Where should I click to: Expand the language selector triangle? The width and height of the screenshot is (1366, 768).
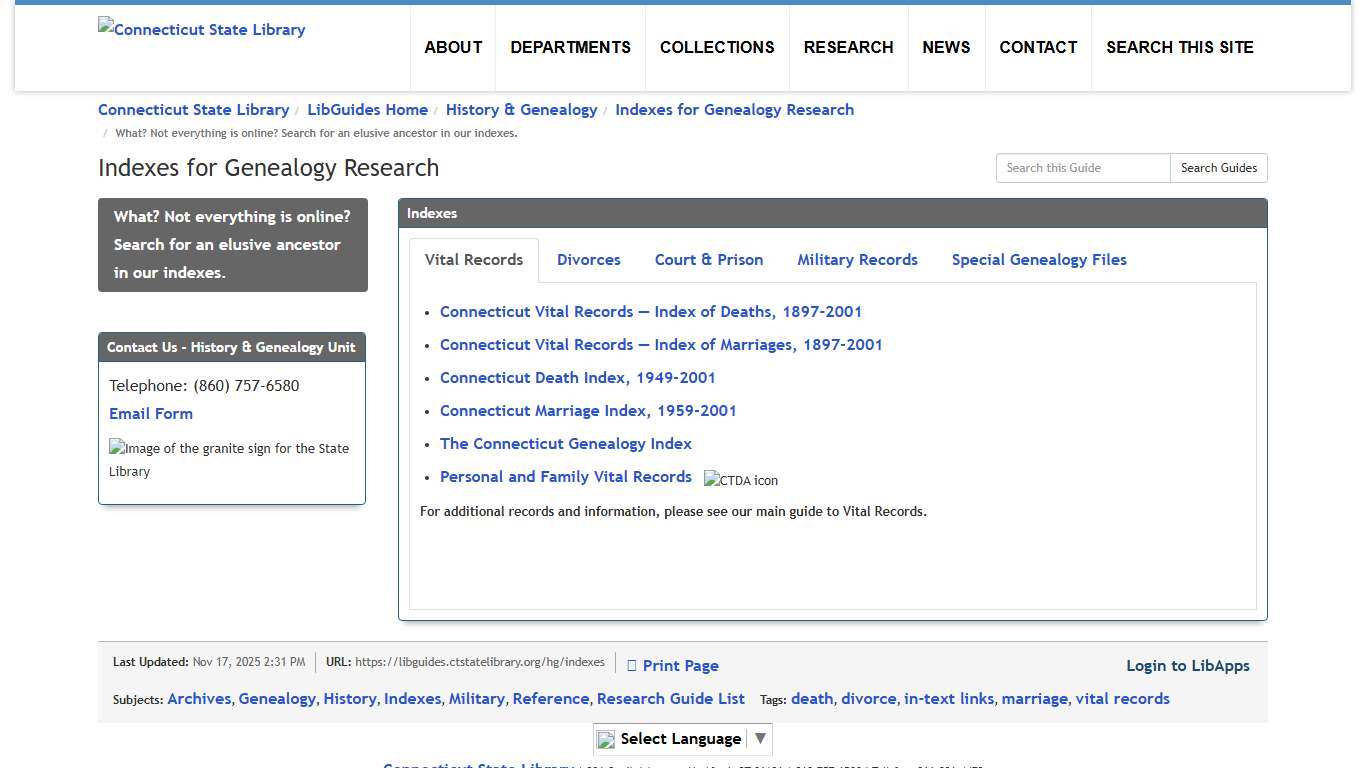click(x=760, y=738)
